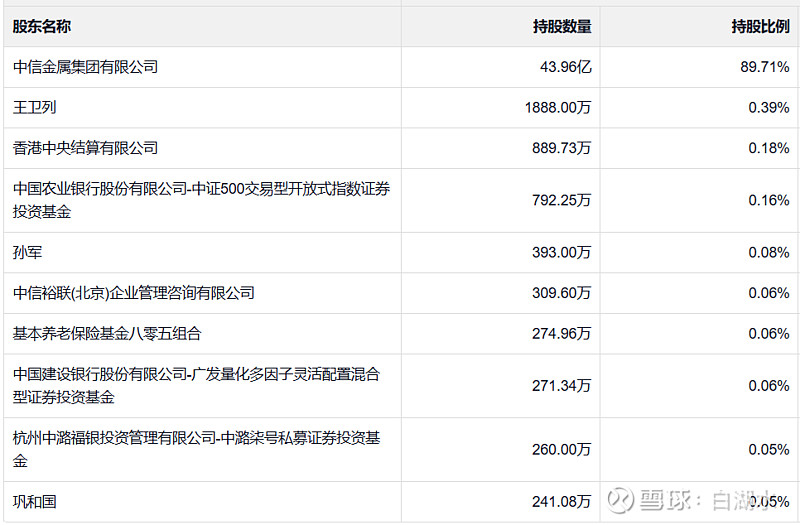Click the 0.08% percentage cell
Image resolution: width=800 pixels, height=525 pixels.
[x=769, y=252]
